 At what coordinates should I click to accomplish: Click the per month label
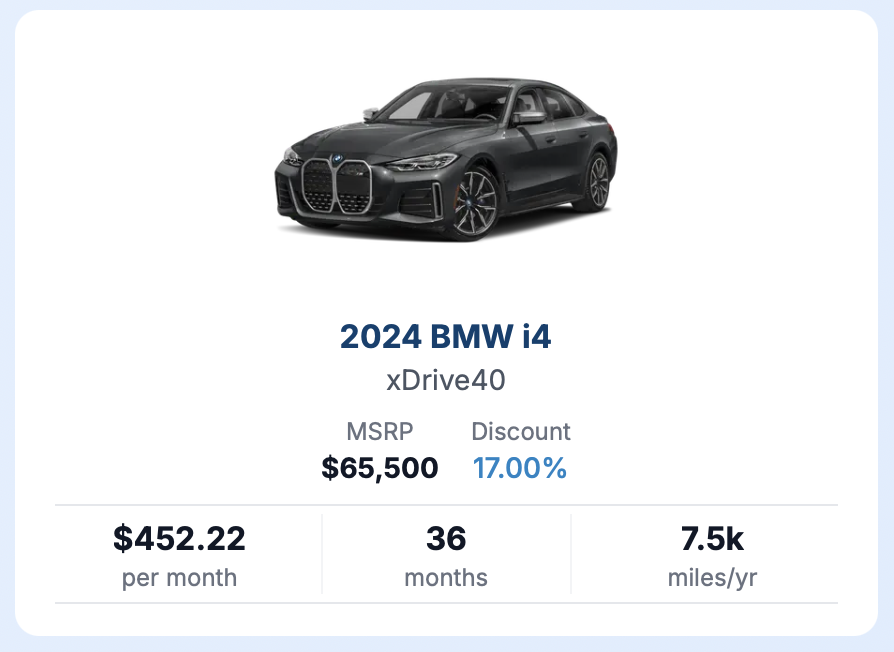[179, 578]
